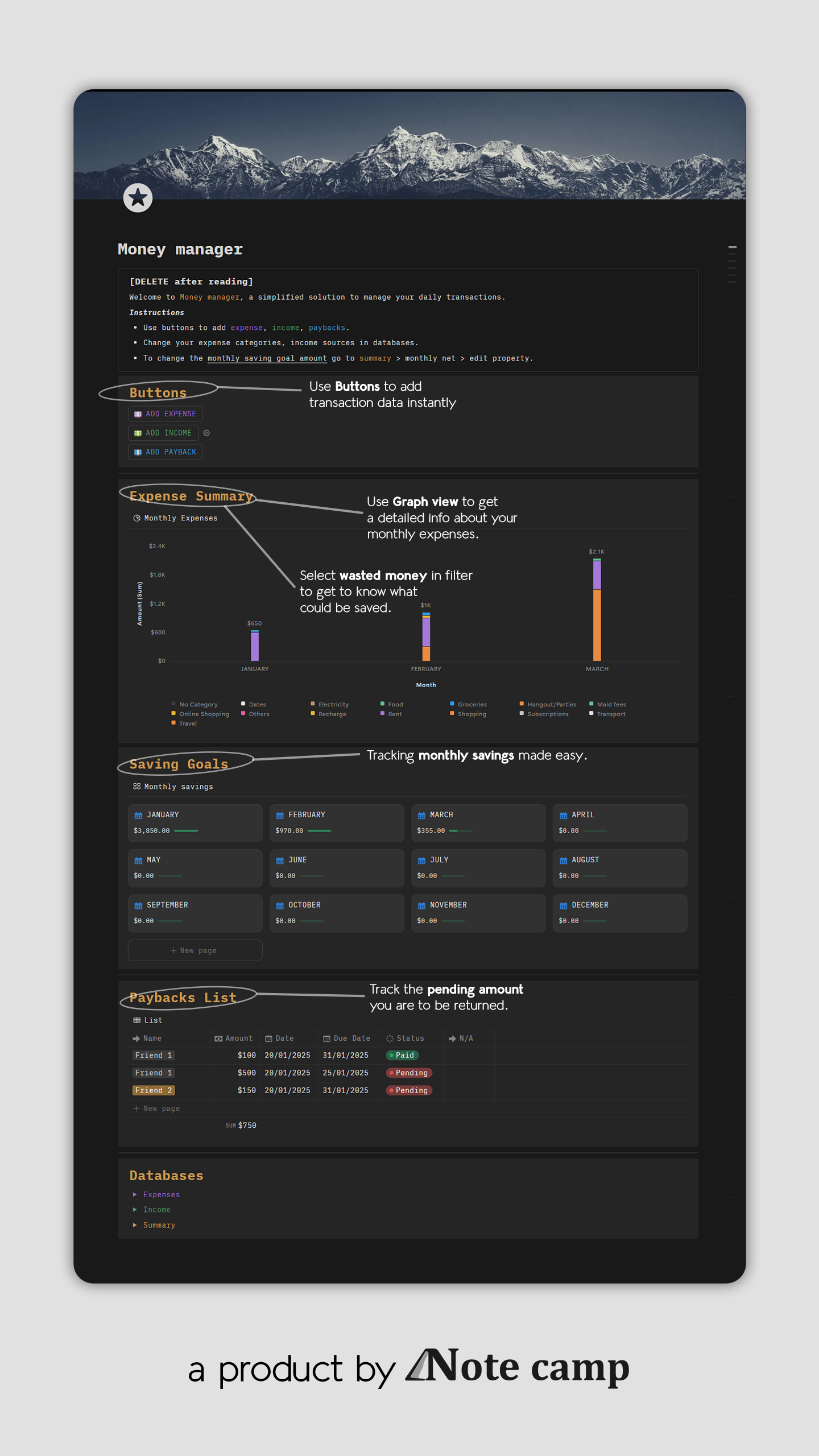
Task: Click the ADD EXPENSE button
Action: click(x=166, y=413)
